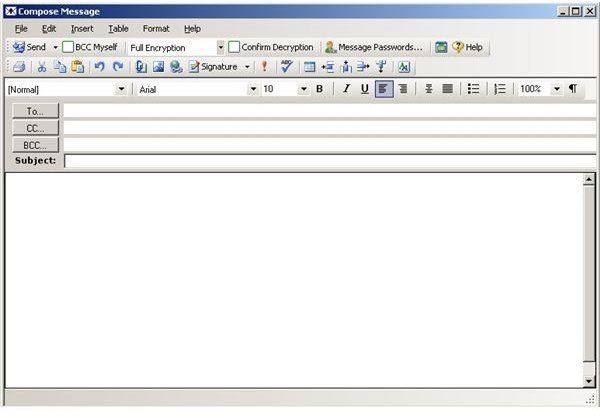Click the Send button
The height and width of the screenshot is (418, 600).
(x=29, y=47)
